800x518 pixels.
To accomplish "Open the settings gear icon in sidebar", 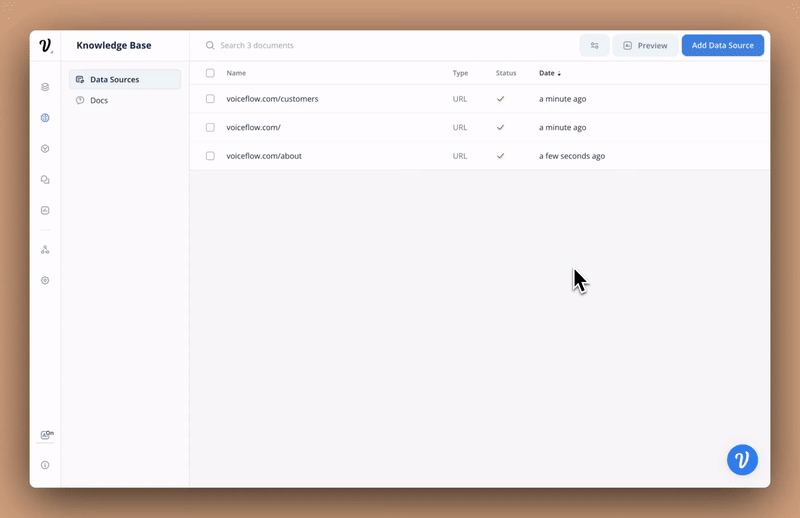I will point(45,280).
